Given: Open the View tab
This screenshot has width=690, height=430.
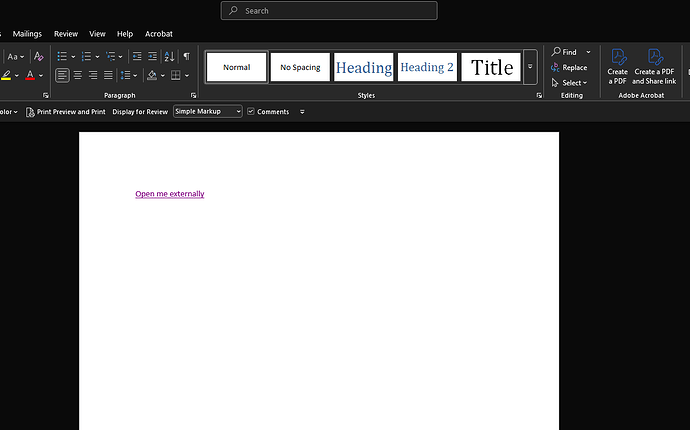Looking at the screenshot, I should pos(97,34).
